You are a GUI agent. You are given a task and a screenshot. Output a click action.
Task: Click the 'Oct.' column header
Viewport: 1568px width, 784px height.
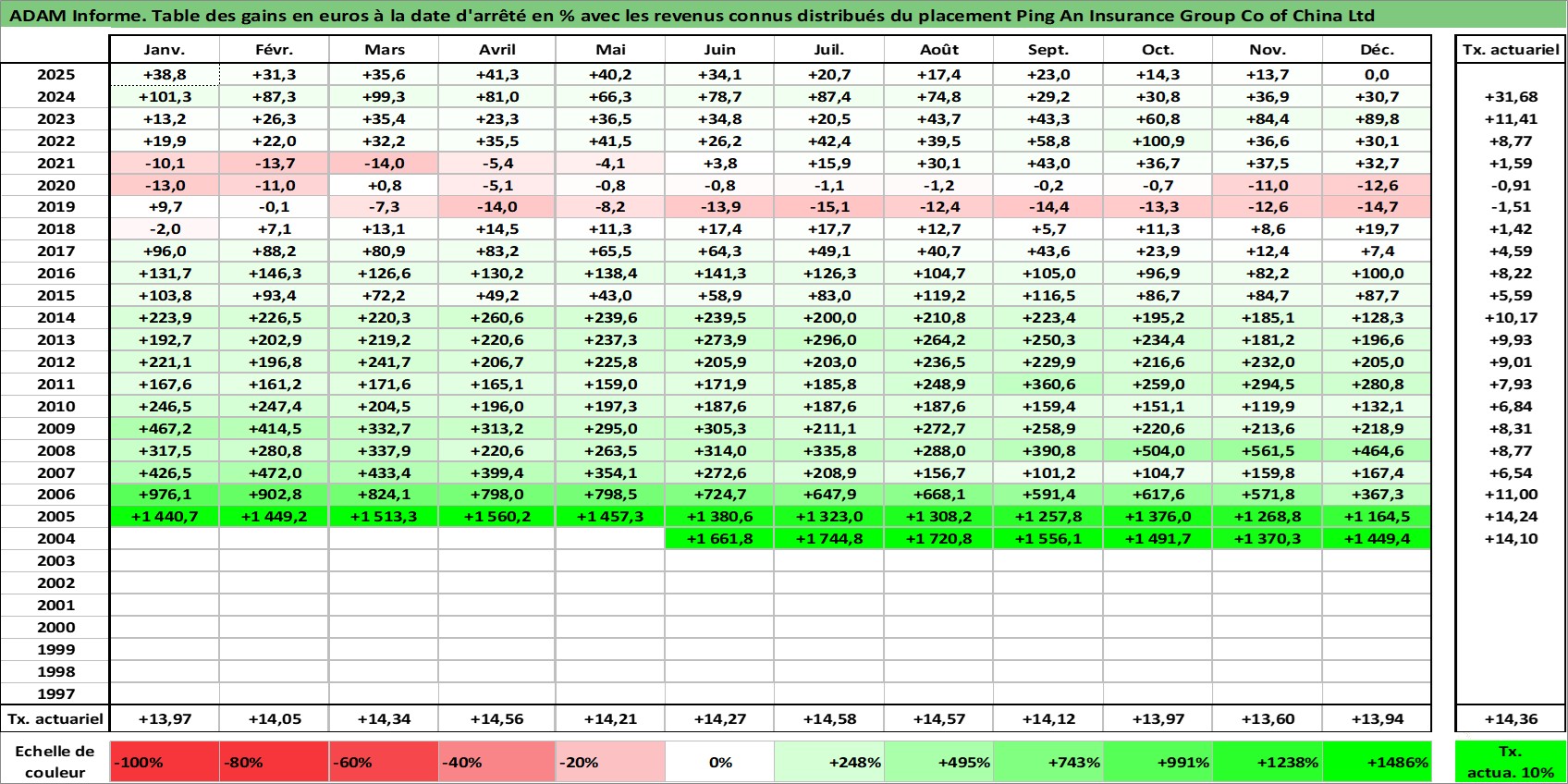click(x=1158, y=50)
